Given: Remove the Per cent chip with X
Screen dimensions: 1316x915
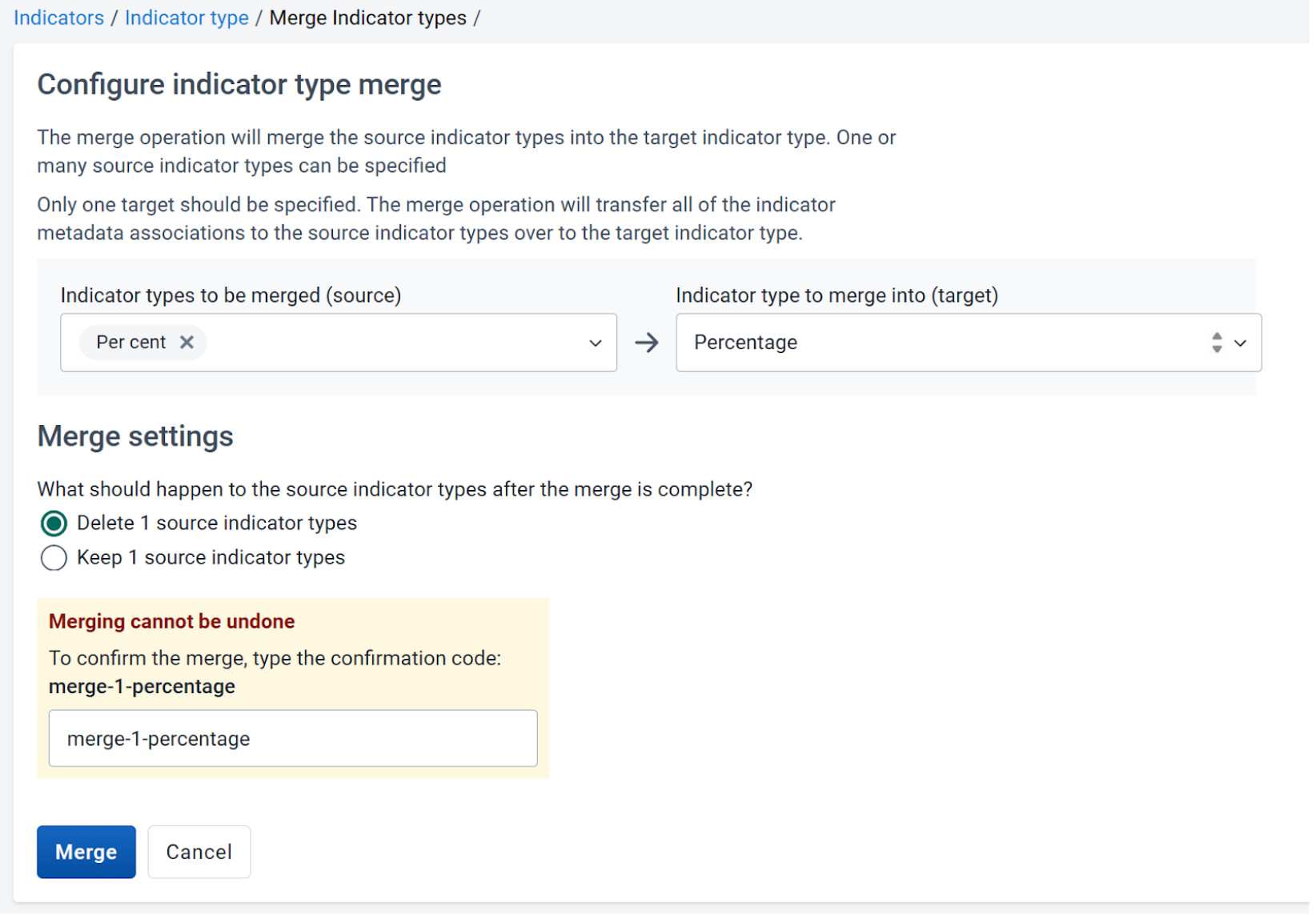Looking at the screenshot, I should tap(187, 343).
